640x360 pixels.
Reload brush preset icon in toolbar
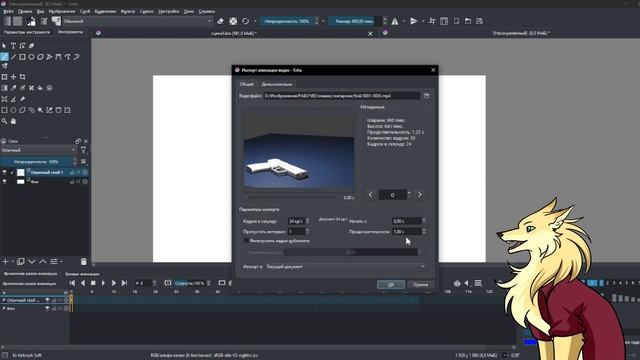coord(245,21)
